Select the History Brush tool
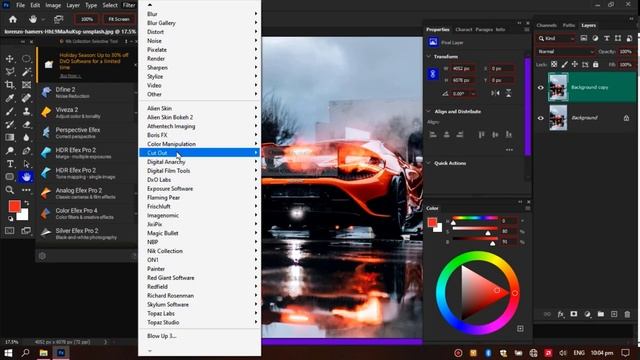This screenshot has height=360, width=640. (x=9, y=124)
